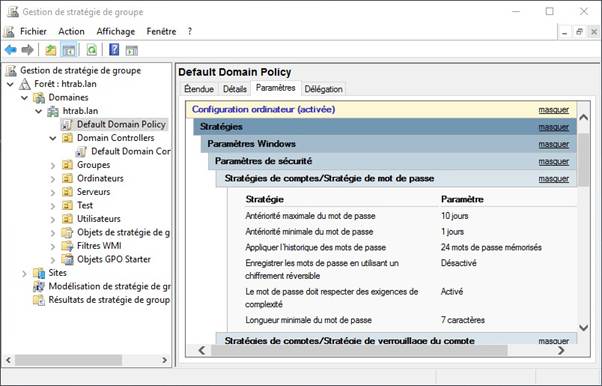
Task: Click masquer for Configuration ordinateur
Action: 554,110
